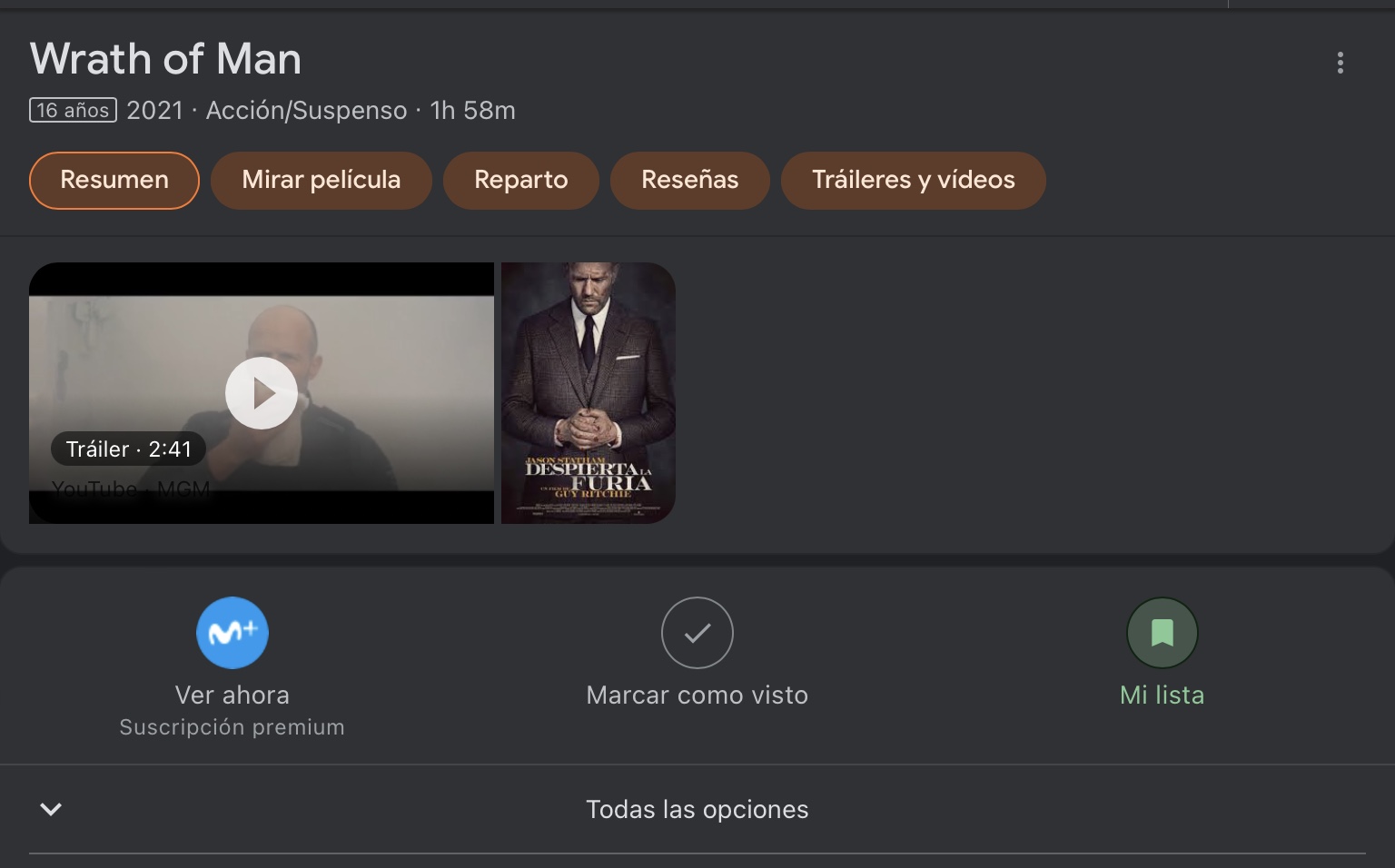Viewport: 1395px width, 868px height.
Task: Click the Todas las opciones label
Action: [697, 810]
